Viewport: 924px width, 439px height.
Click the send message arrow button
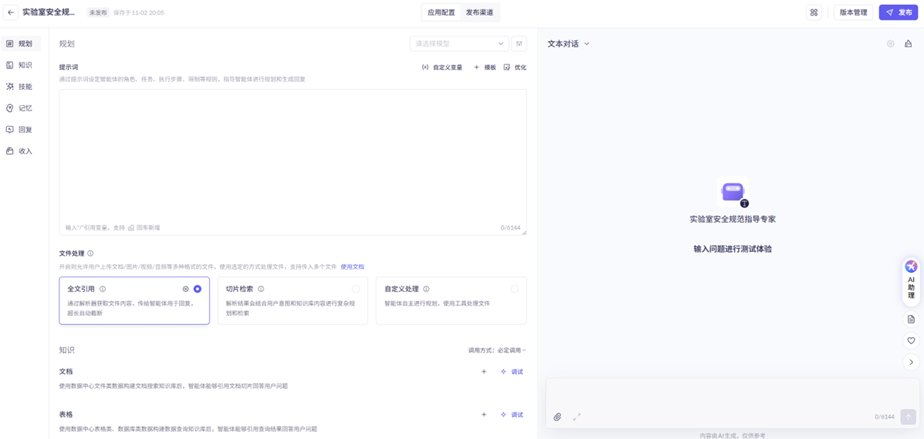point(908,417)
